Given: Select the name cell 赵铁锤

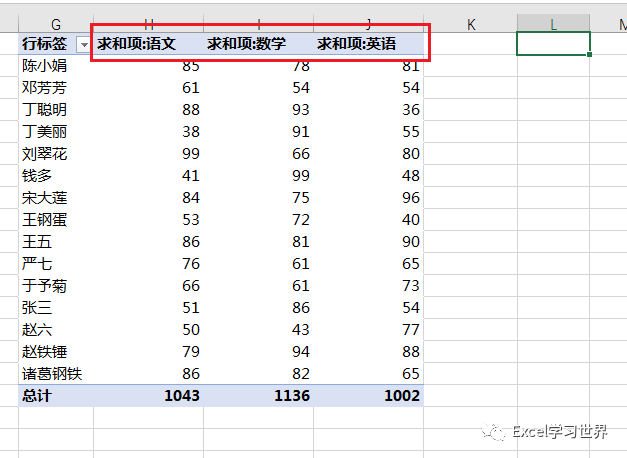Looking at the screenshot, I should click(56, 352).
